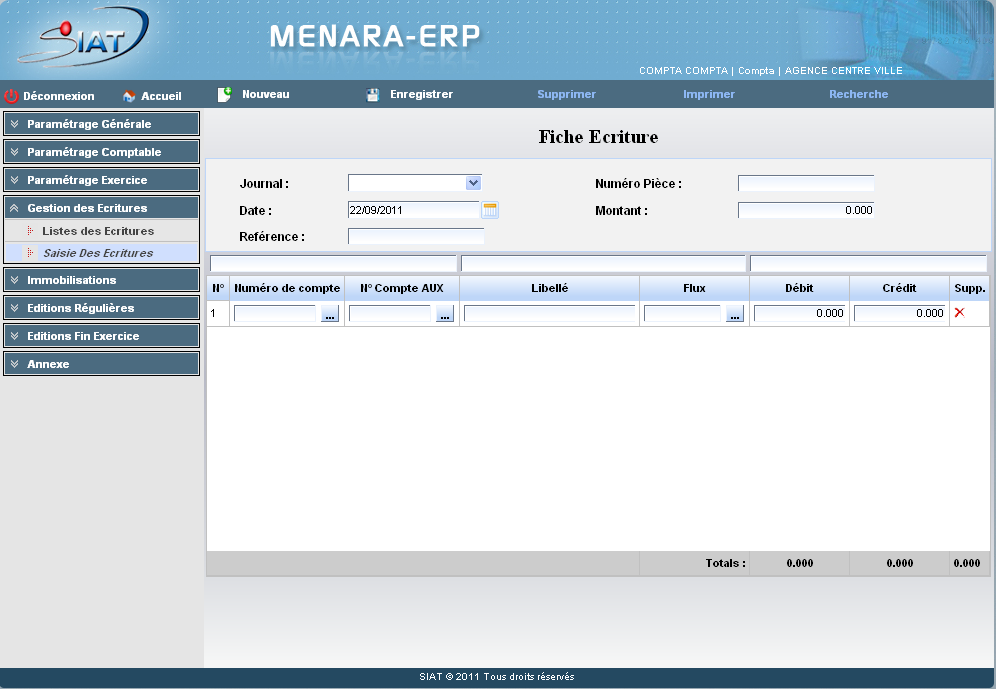Focus the Libellé field in row 1
Screen dimensions: 996x689
[549, 313]
